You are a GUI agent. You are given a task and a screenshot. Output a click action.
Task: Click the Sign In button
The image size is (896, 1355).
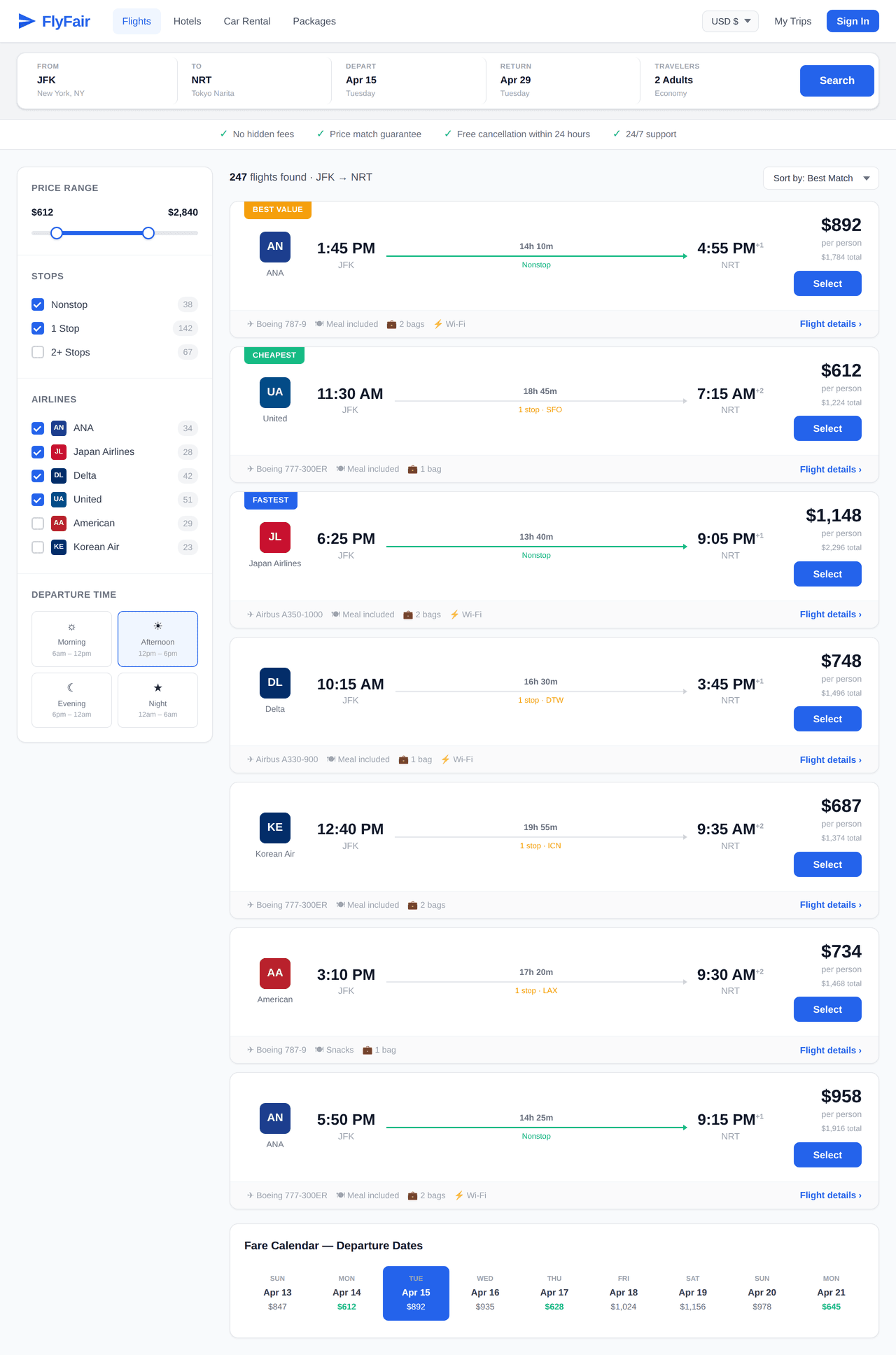point(853,21)
